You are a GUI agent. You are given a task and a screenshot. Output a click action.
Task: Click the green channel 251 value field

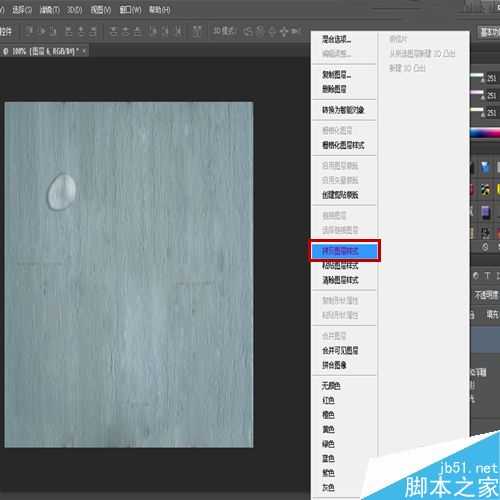click(x=492, y=95)
